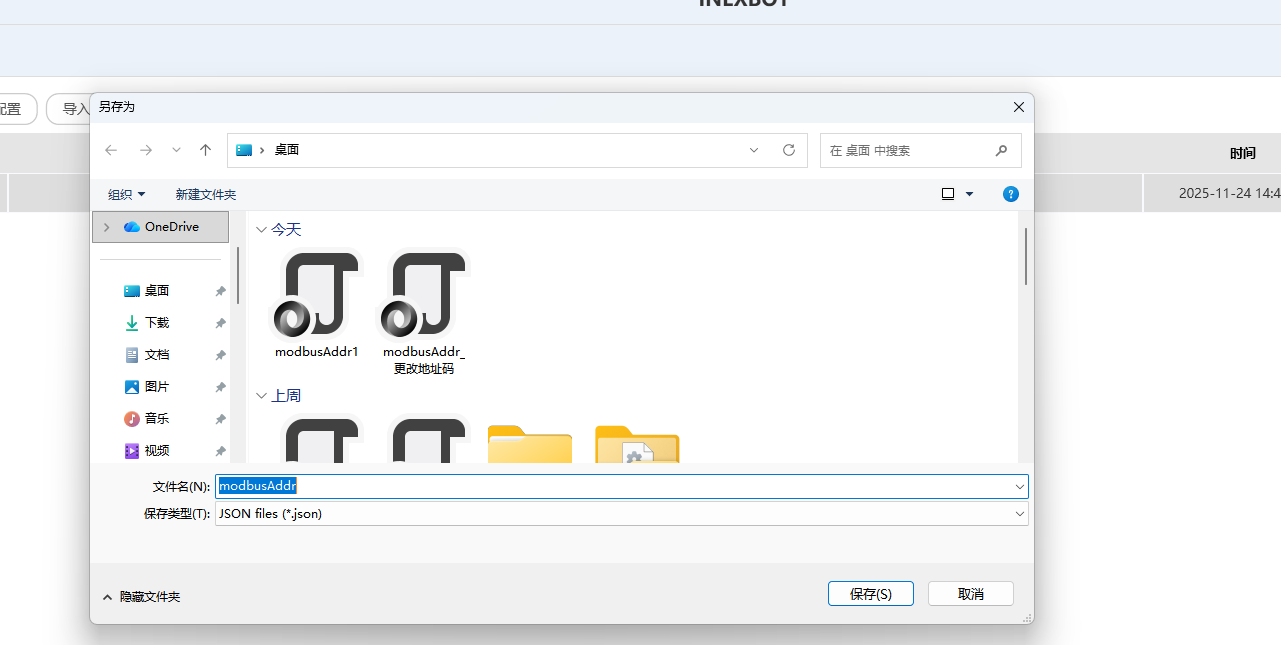Open 下载 in the sidebar
This screenshot has width=1281, height=645.
click(x=157, y=323)
